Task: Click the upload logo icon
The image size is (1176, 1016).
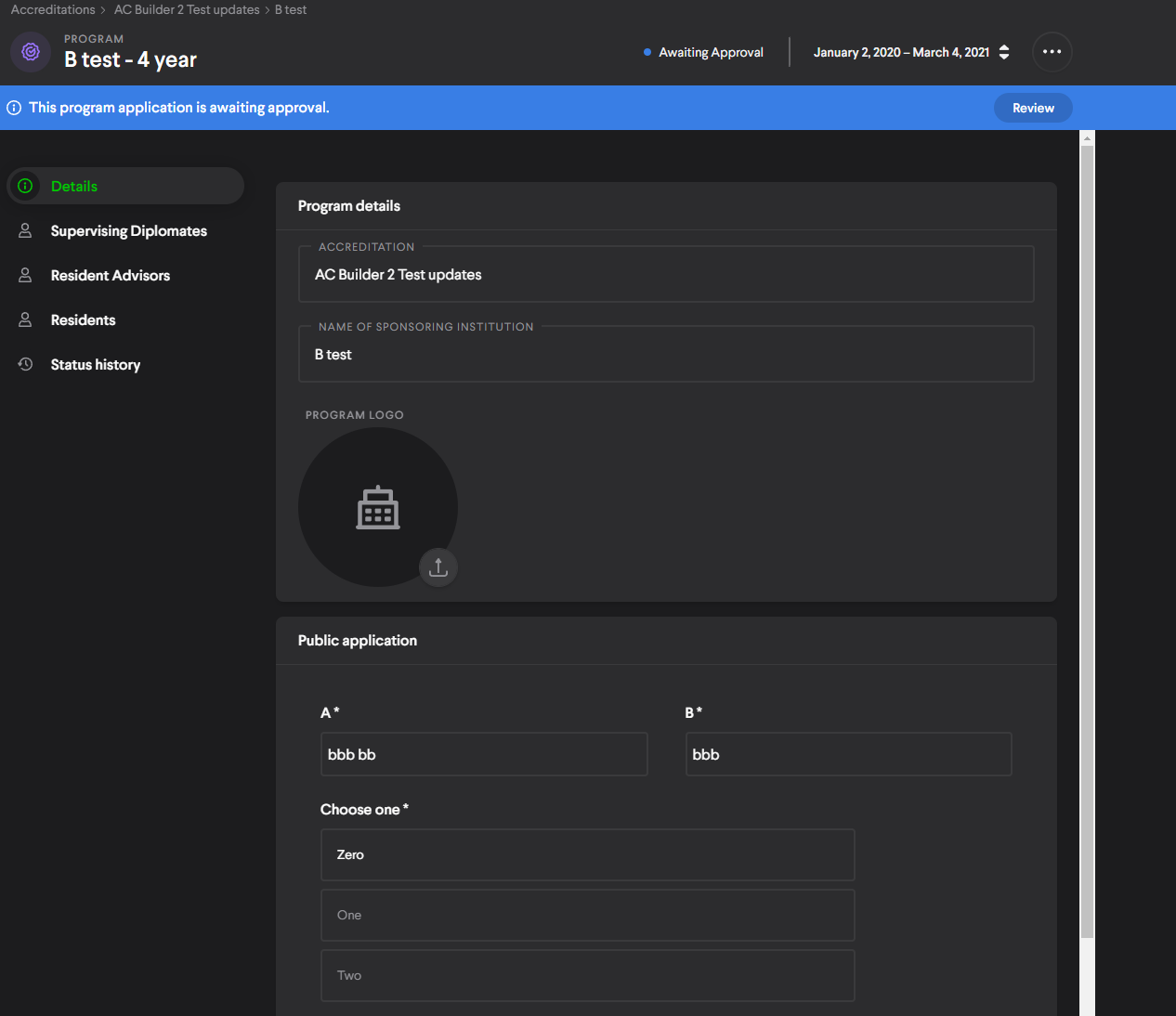Action: coord(438,567)
